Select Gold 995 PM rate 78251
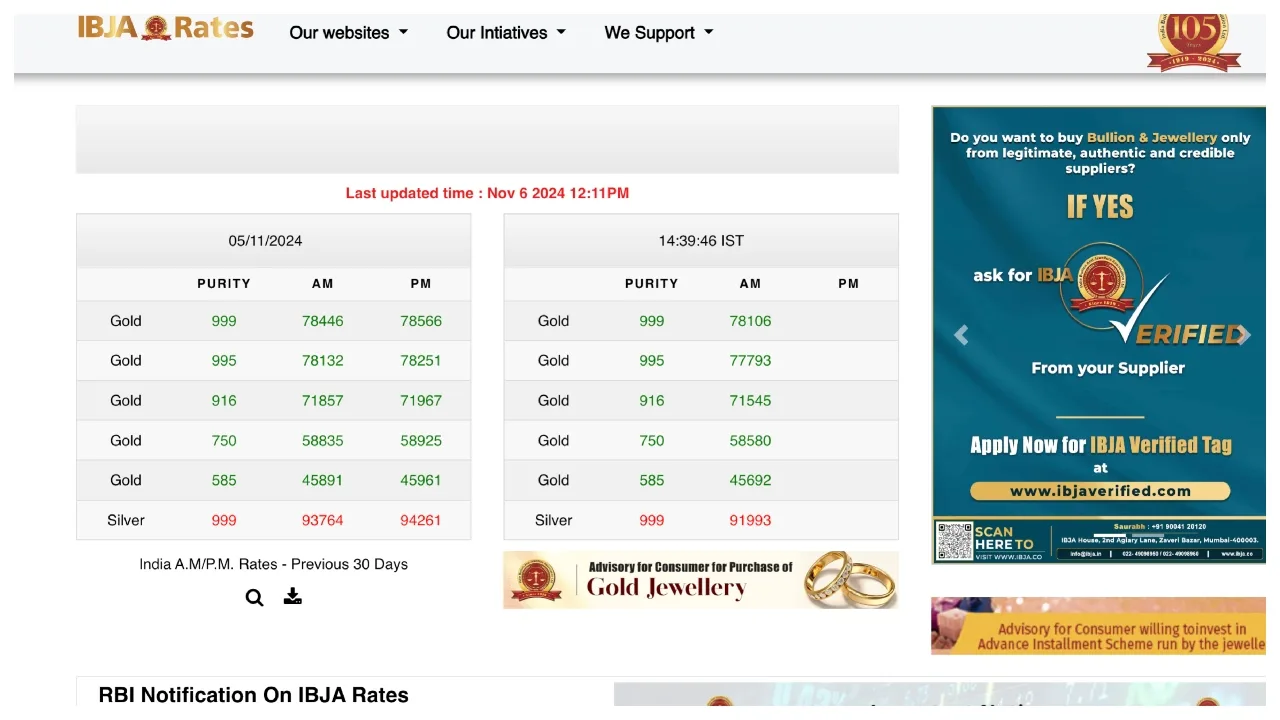The image size is (1280, 720). (421, 361)
